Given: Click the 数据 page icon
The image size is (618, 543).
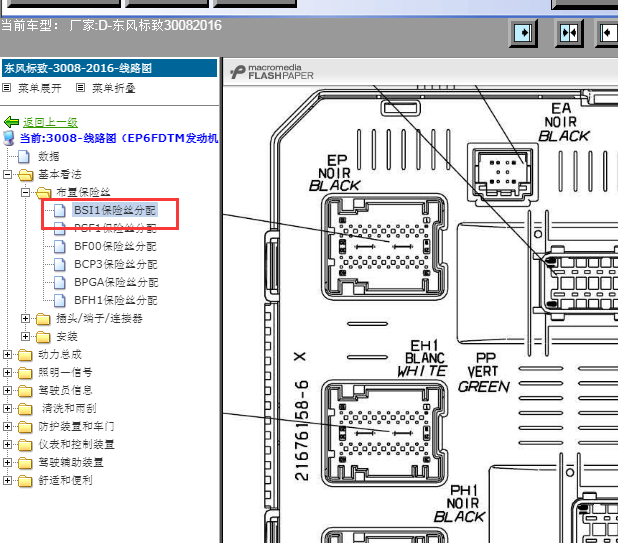Looking at the screenshot, I should 24,156.
